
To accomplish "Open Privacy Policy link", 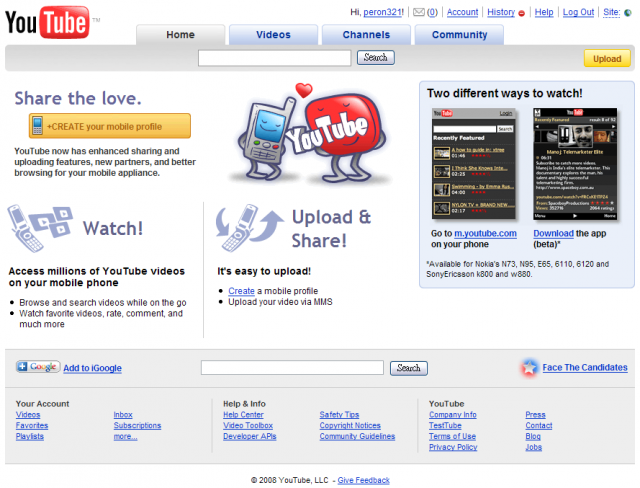I will coord(453,448).
